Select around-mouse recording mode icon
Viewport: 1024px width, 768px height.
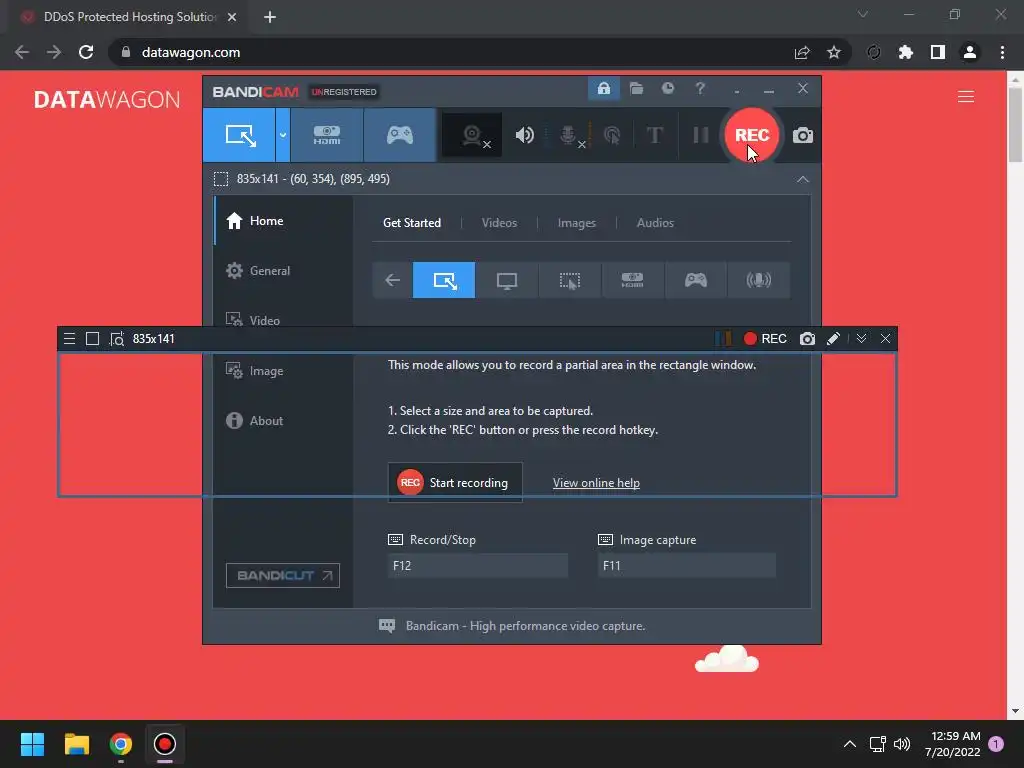pos(569,280)
